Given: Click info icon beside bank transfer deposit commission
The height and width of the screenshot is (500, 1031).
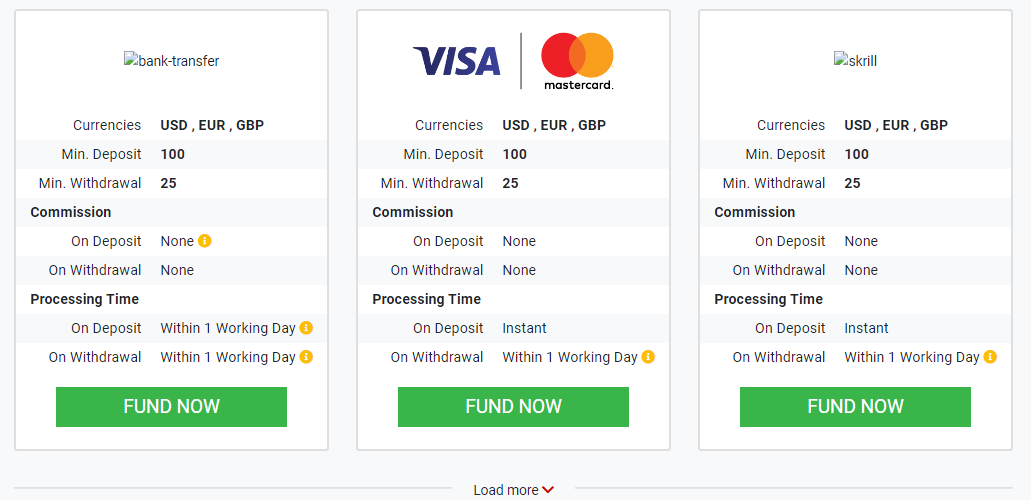Looking at the screenshot, I should coord(205,241).
